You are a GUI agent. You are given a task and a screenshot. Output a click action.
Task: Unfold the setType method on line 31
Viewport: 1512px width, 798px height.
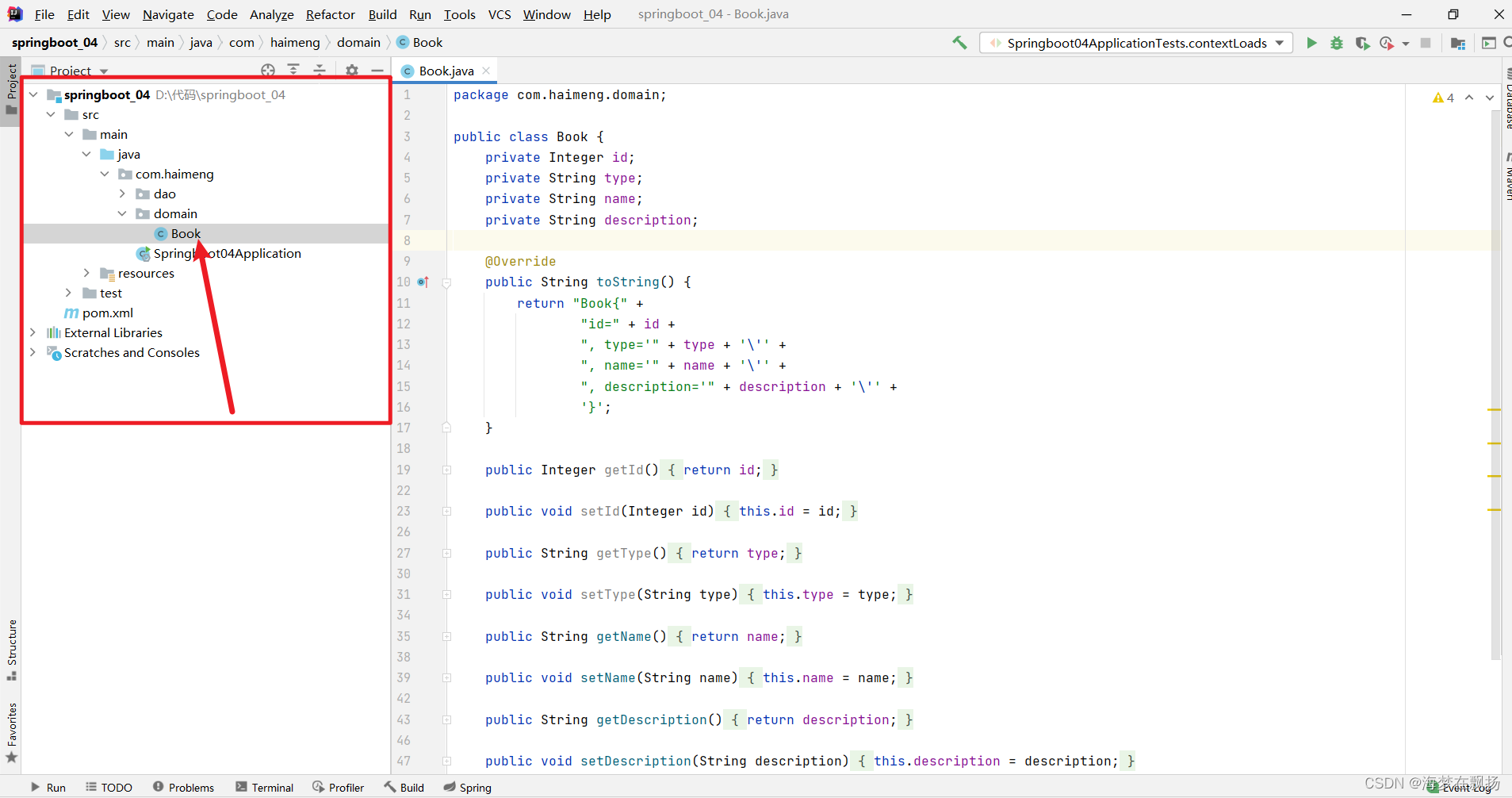pos(446,594)
